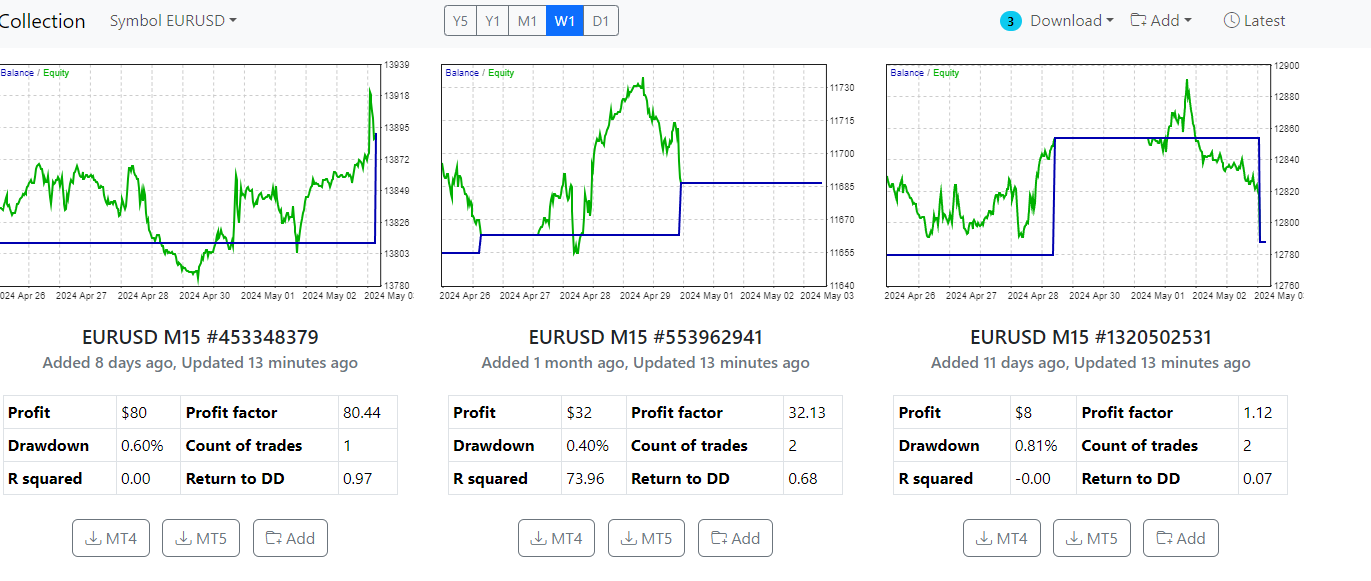Select the Y5 period tab
The height and width of the screenshot is (581, 1371).
click(x=460, y=21)
